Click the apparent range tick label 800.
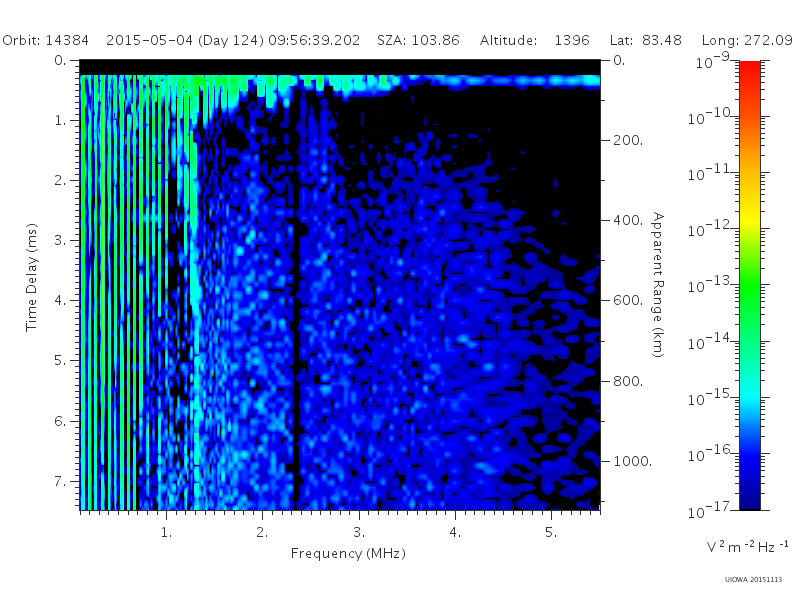Image resolution: width=800 pixels, height=600 pixels. click(628, 381)
